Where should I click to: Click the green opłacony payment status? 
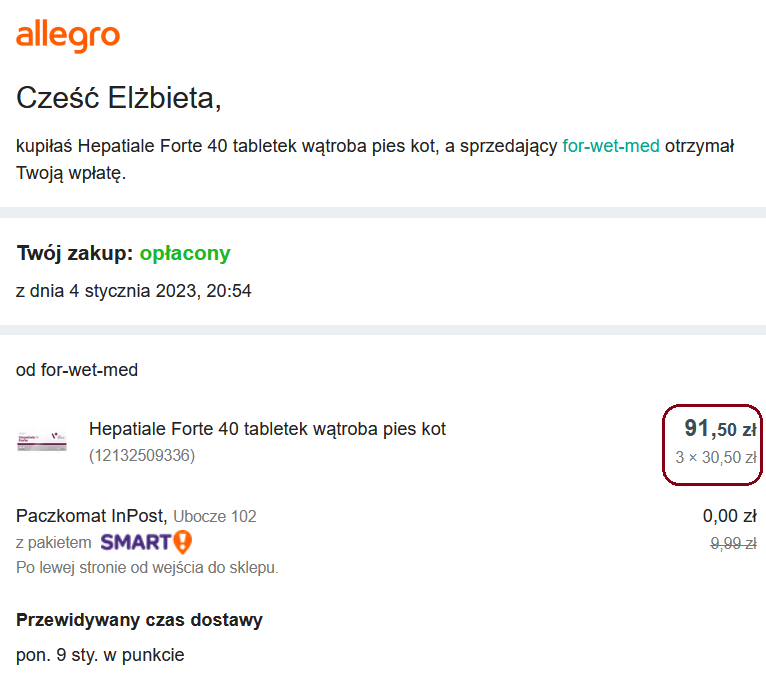tap(185, 253)
